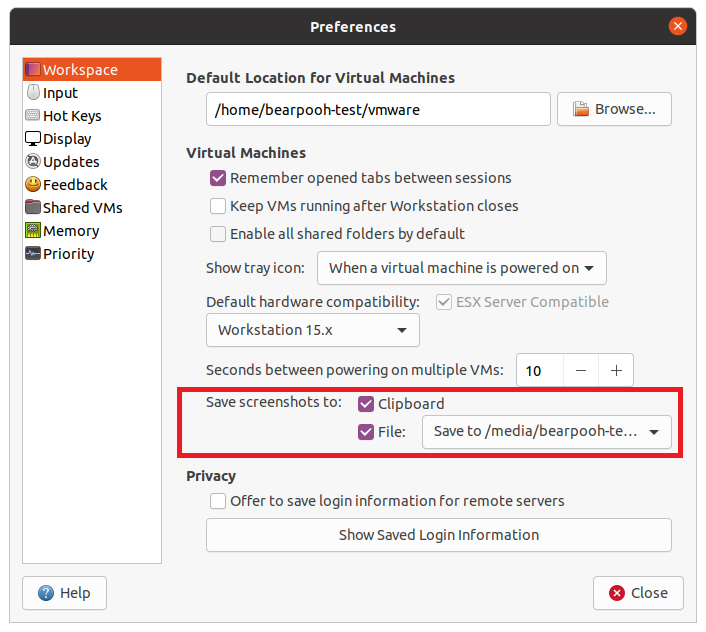Open the Show tray icon dropdown
706x632 pixels.
click(x=462, y=268)
